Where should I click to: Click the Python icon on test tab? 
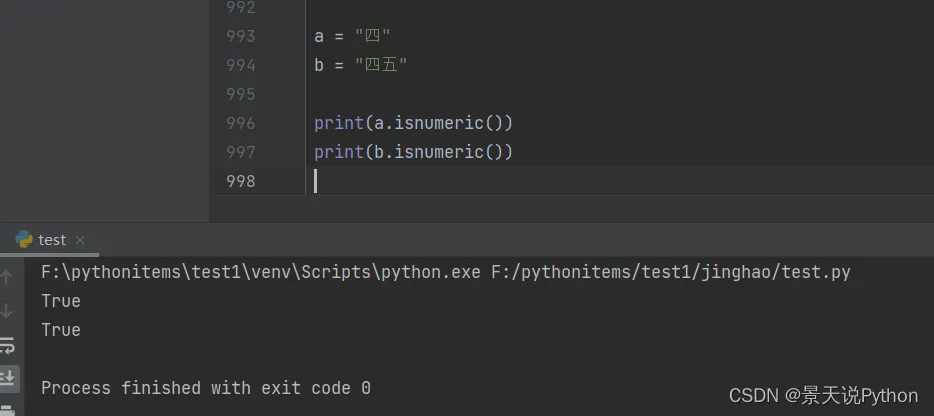[x=24, y=240]
